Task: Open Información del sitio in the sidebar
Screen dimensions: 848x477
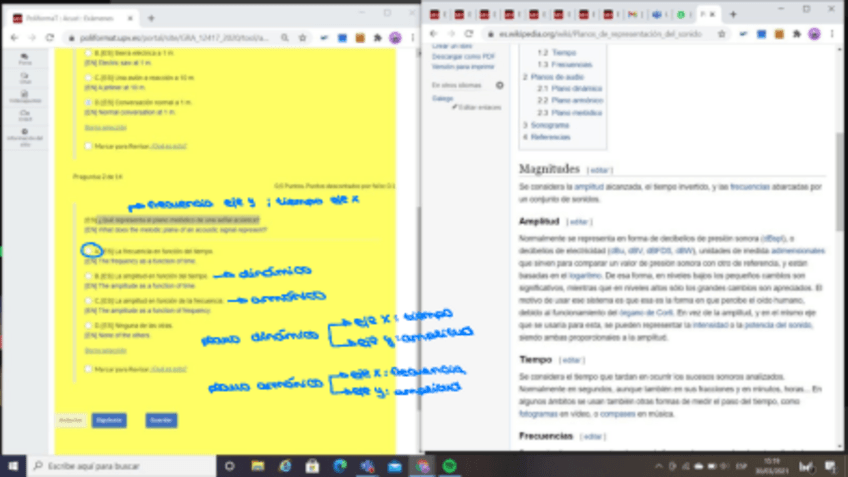Action: coord(25,138)
